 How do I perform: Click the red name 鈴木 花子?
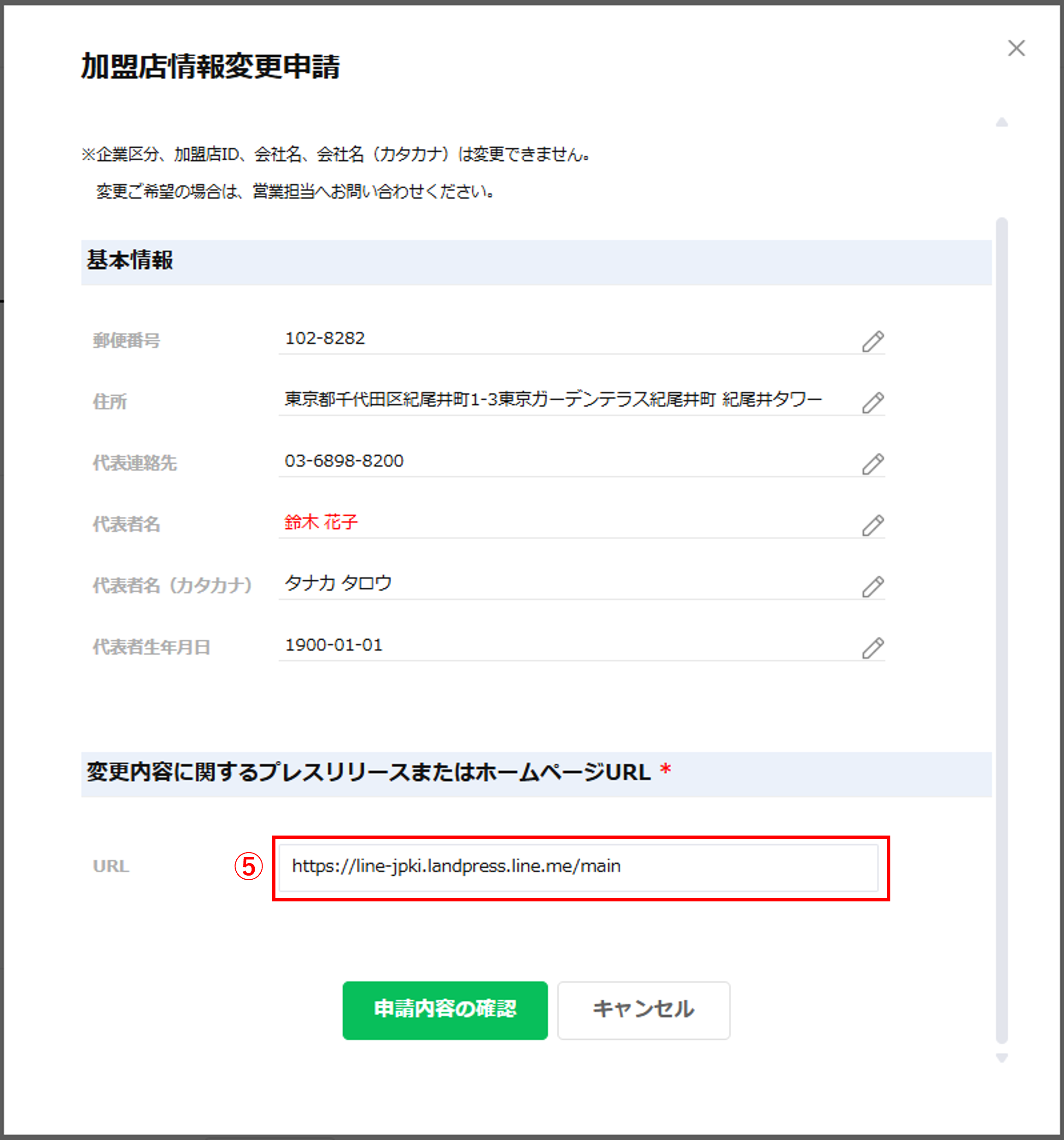[321, 522]
